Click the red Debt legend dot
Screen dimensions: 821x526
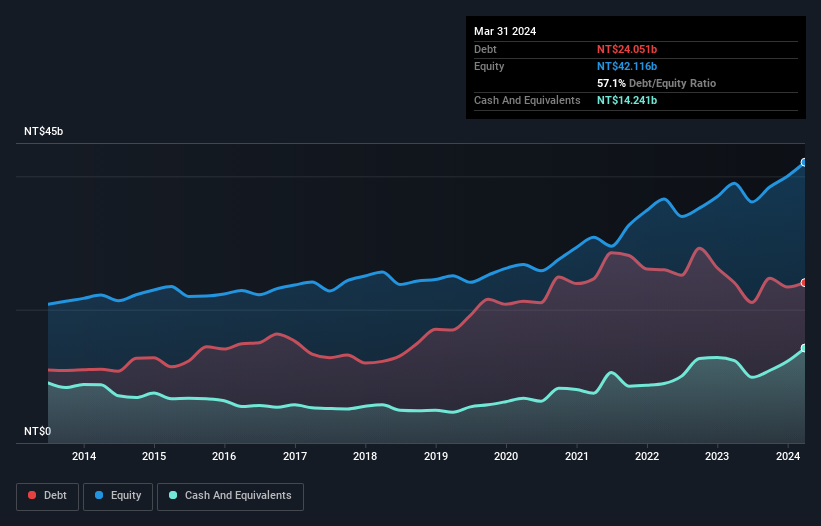32,495
